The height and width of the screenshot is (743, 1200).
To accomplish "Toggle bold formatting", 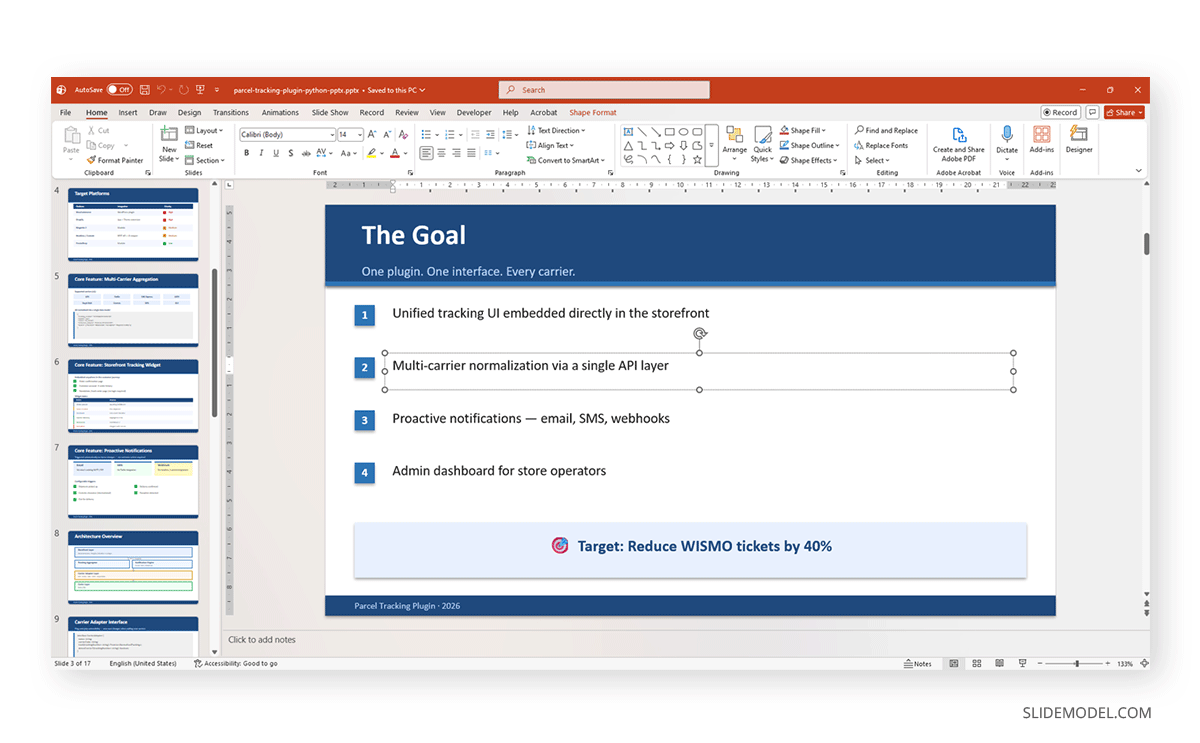I will pyautogui.click(x=247, y=153).
